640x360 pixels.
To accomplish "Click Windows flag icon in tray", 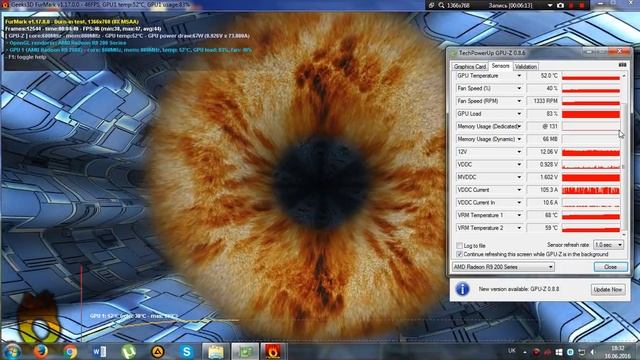I will [x=559, y=352].
